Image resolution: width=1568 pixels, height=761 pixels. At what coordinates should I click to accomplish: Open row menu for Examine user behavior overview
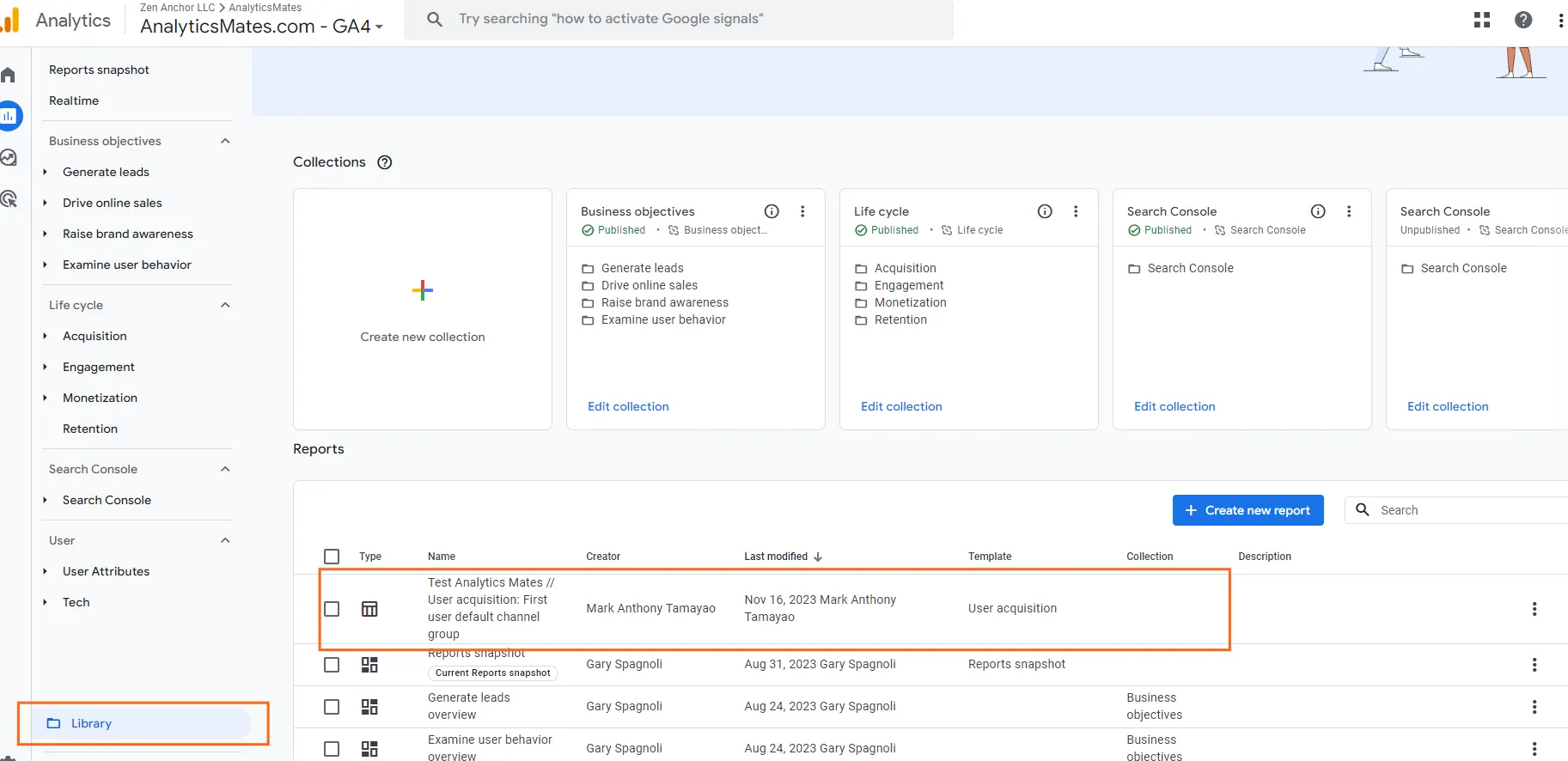[1534, 749]
